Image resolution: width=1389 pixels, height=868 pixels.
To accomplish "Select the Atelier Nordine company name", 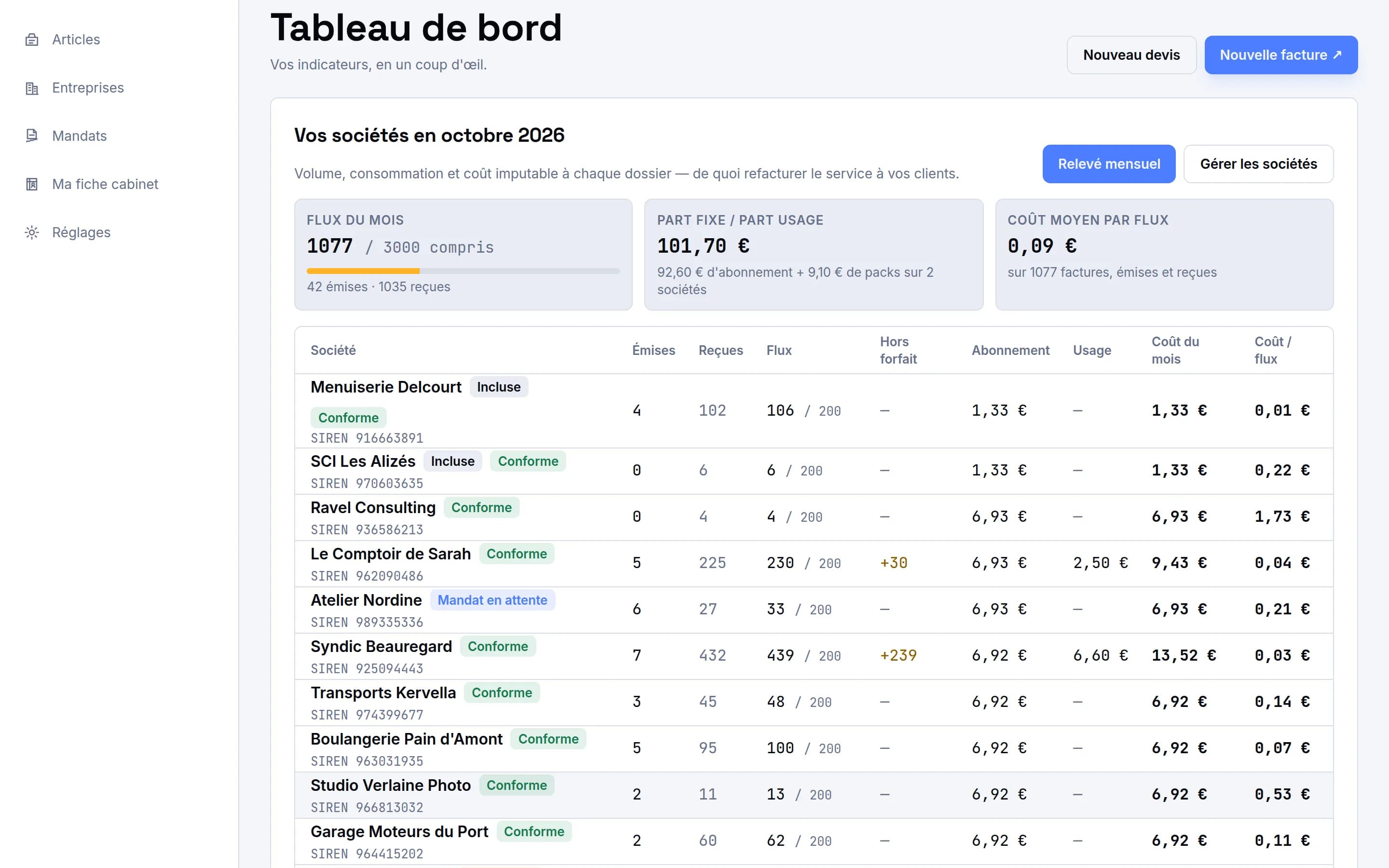I will tap(366, 600).
